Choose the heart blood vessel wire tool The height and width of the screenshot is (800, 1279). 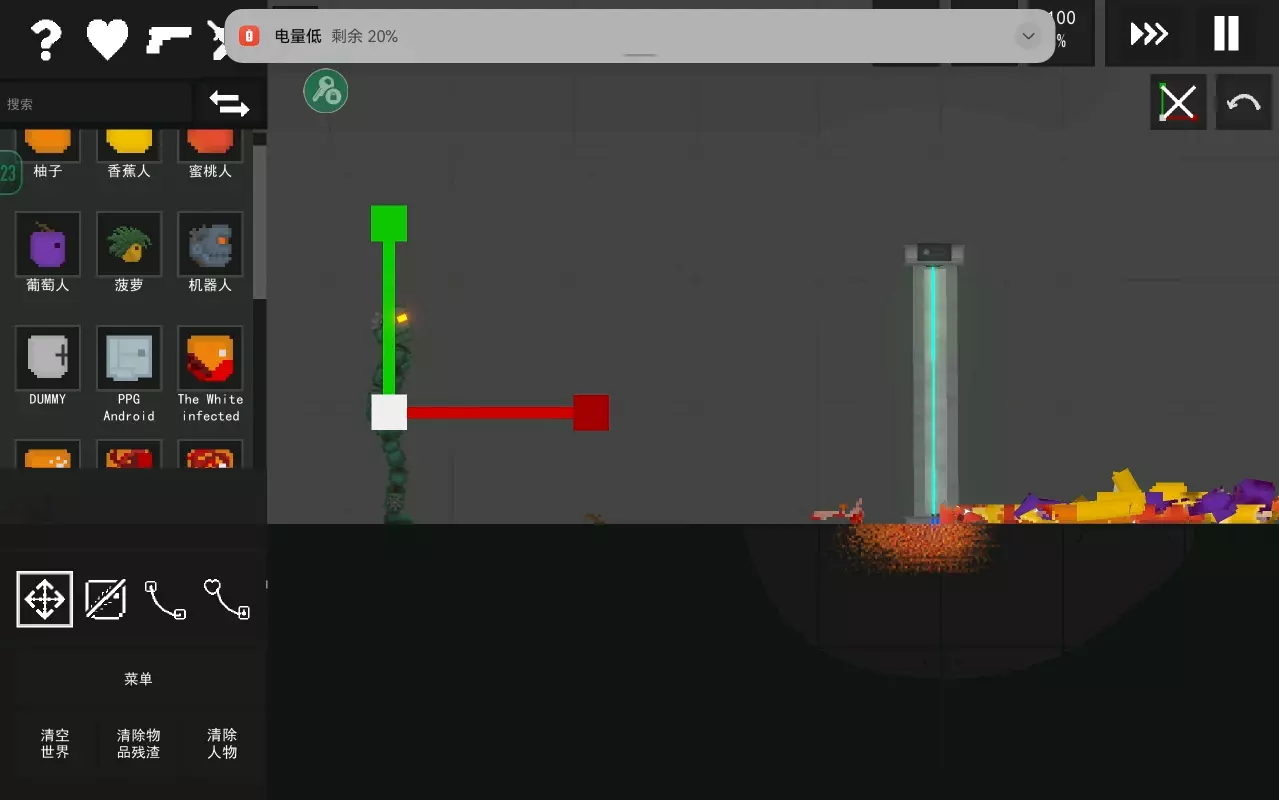(227, 599)
